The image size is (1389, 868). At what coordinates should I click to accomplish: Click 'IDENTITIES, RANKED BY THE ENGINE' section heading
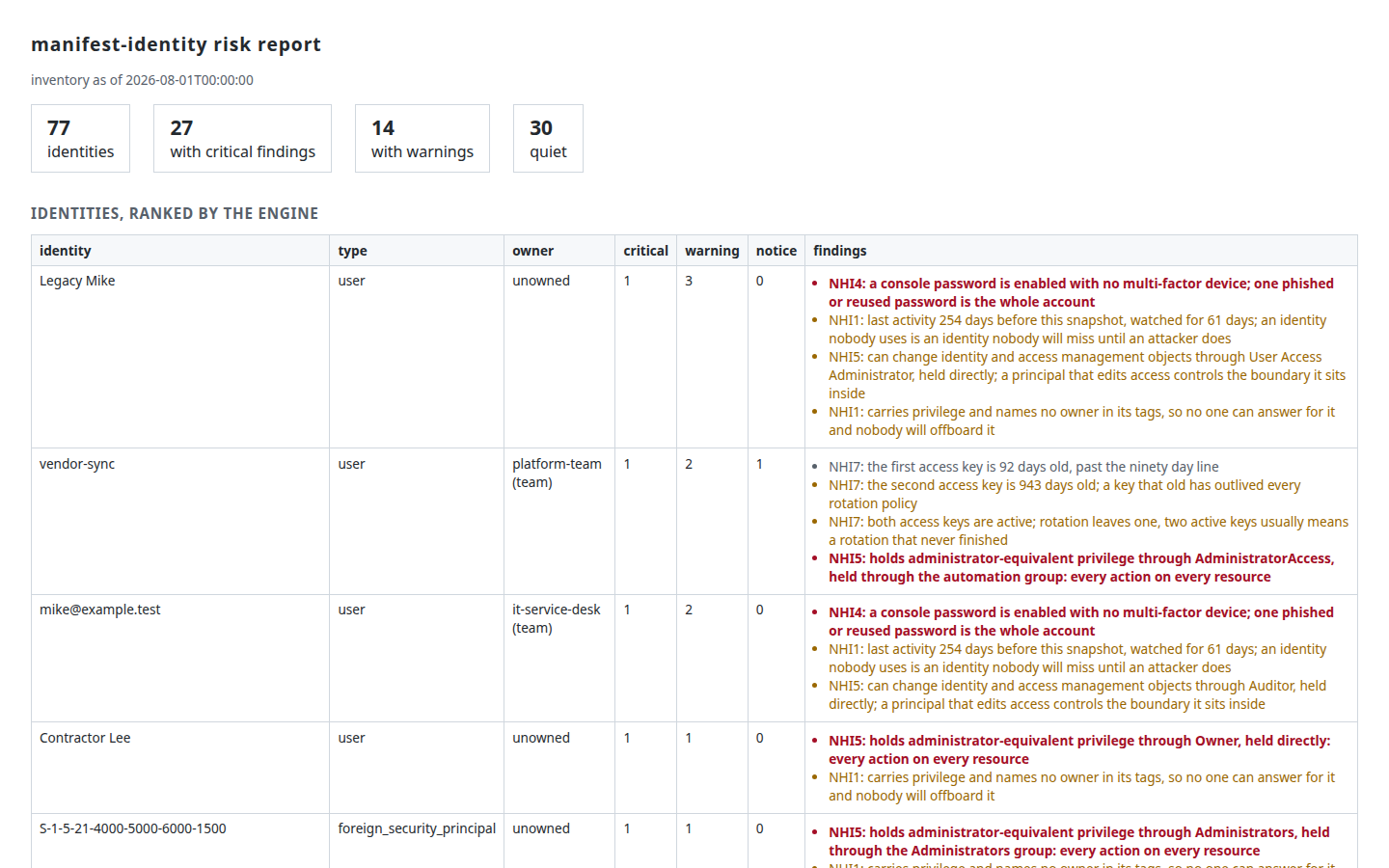(175, 213)
